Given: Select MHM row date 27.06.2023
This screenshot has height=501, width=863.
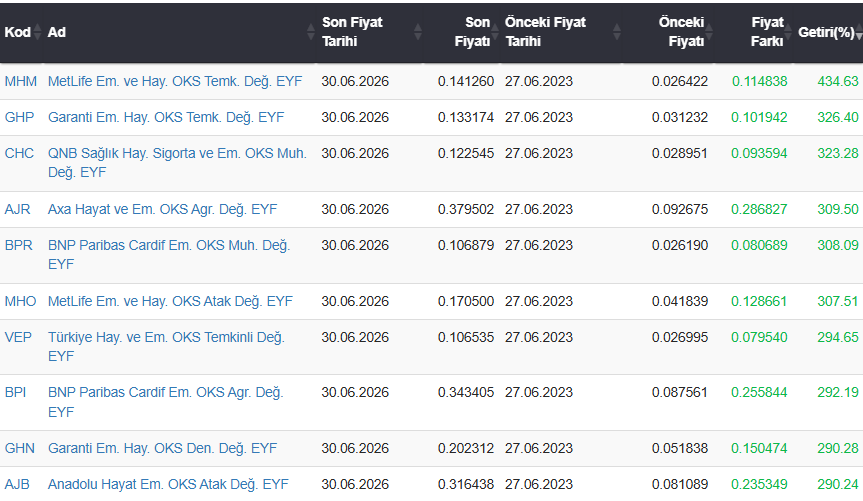Looking at the screenshot, I should pos(539,81).
